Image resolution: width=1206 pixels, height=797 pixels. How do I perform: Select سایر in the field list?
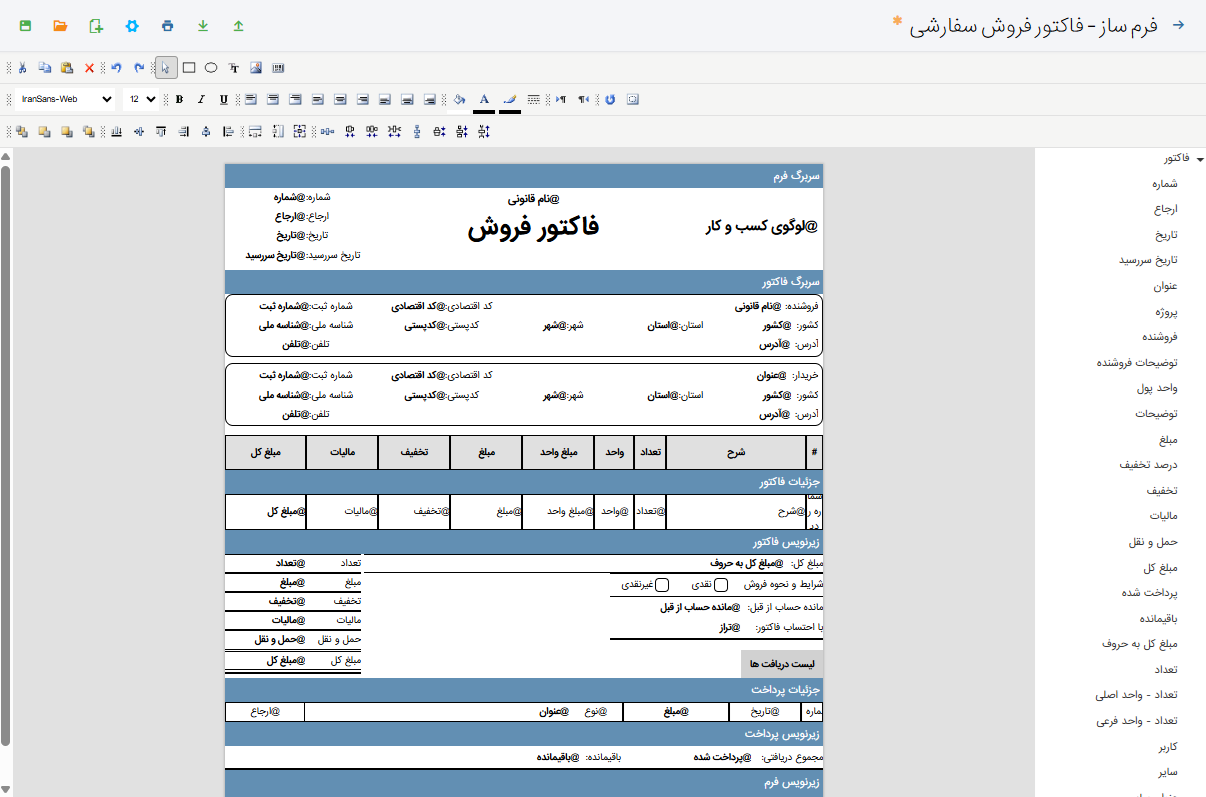pos(1168,771)
